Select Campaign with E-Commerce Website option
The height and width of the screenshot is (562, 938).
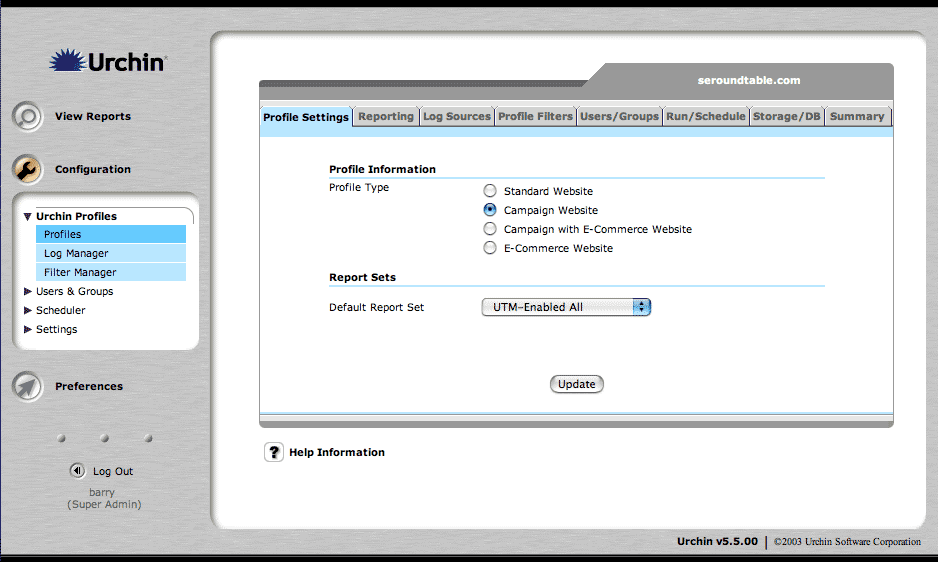tap(490, 229)
